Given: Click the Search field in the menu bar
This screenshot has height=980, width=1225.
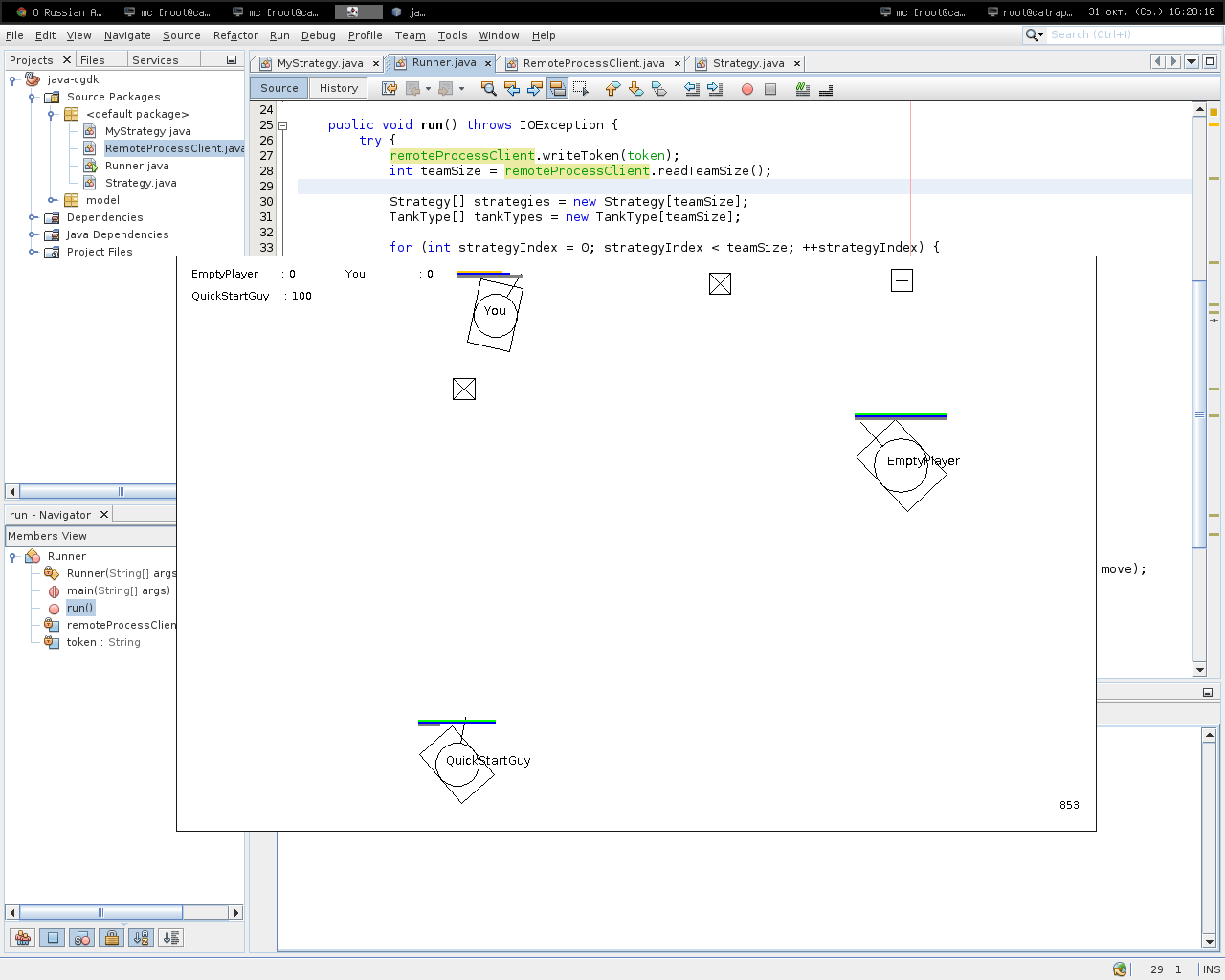Looking at the screenshot, I should pyautogui.click(x=1129, y=34).
